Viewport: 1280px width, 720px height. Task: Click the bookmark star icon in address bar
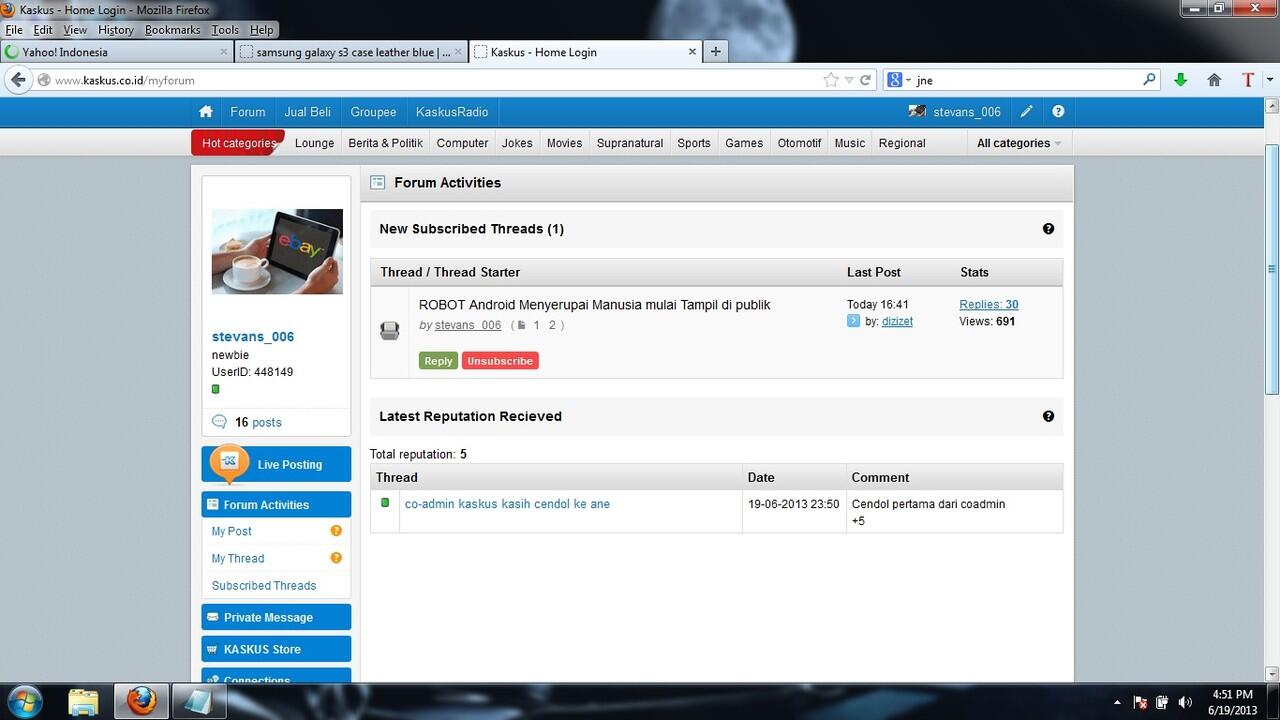click(x=831, y=80)
